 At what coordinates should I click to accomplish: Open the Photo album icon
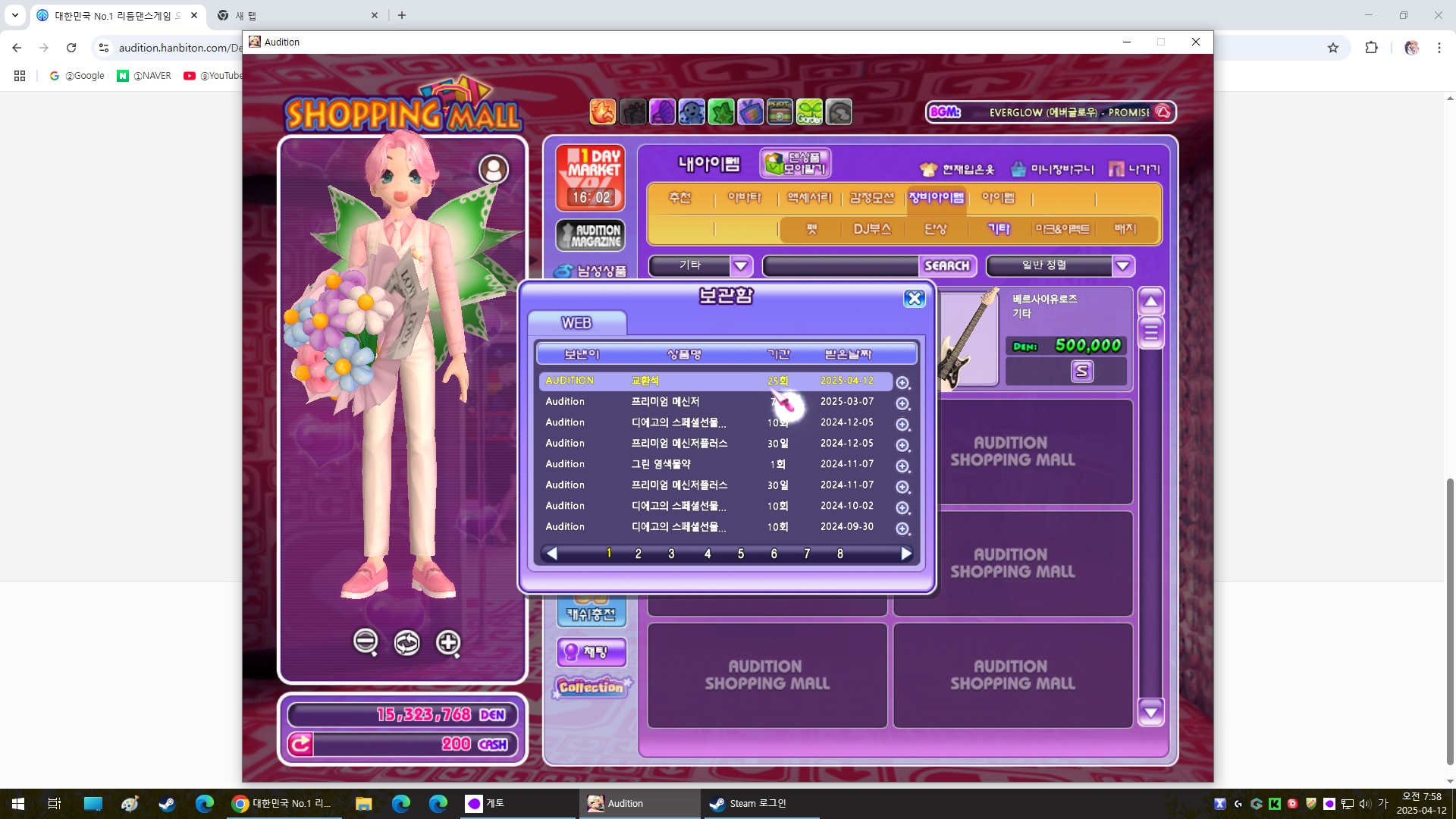780,112
